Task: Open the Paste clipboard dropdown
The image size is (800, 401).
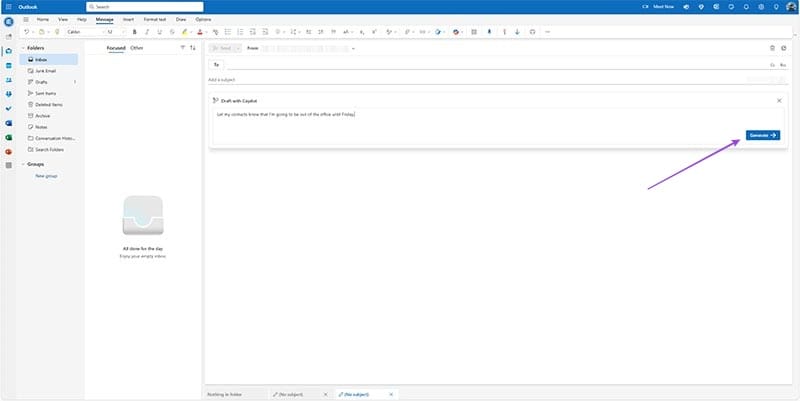Action: click(x=48, y=32)
